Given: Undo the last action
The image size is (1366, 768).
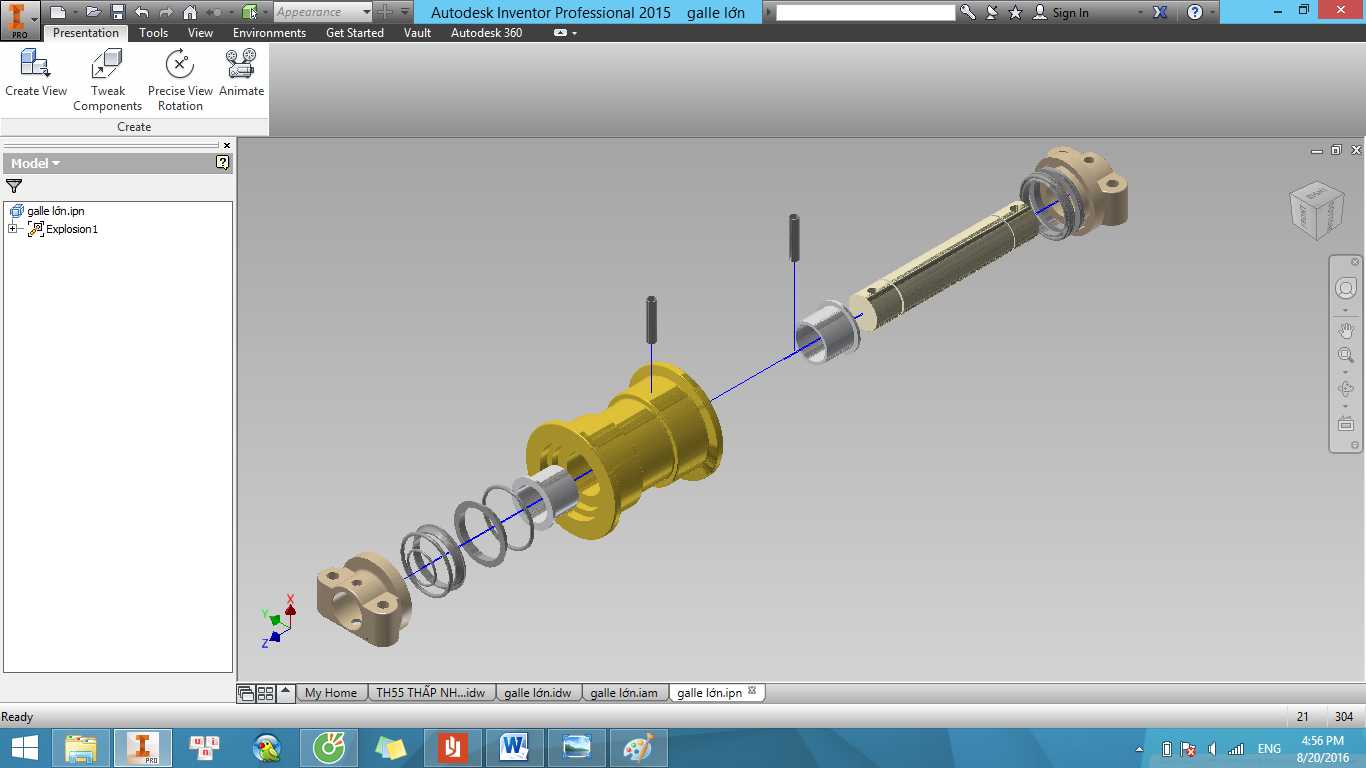Looking at the screenshot, I should (x=141, y=12).
